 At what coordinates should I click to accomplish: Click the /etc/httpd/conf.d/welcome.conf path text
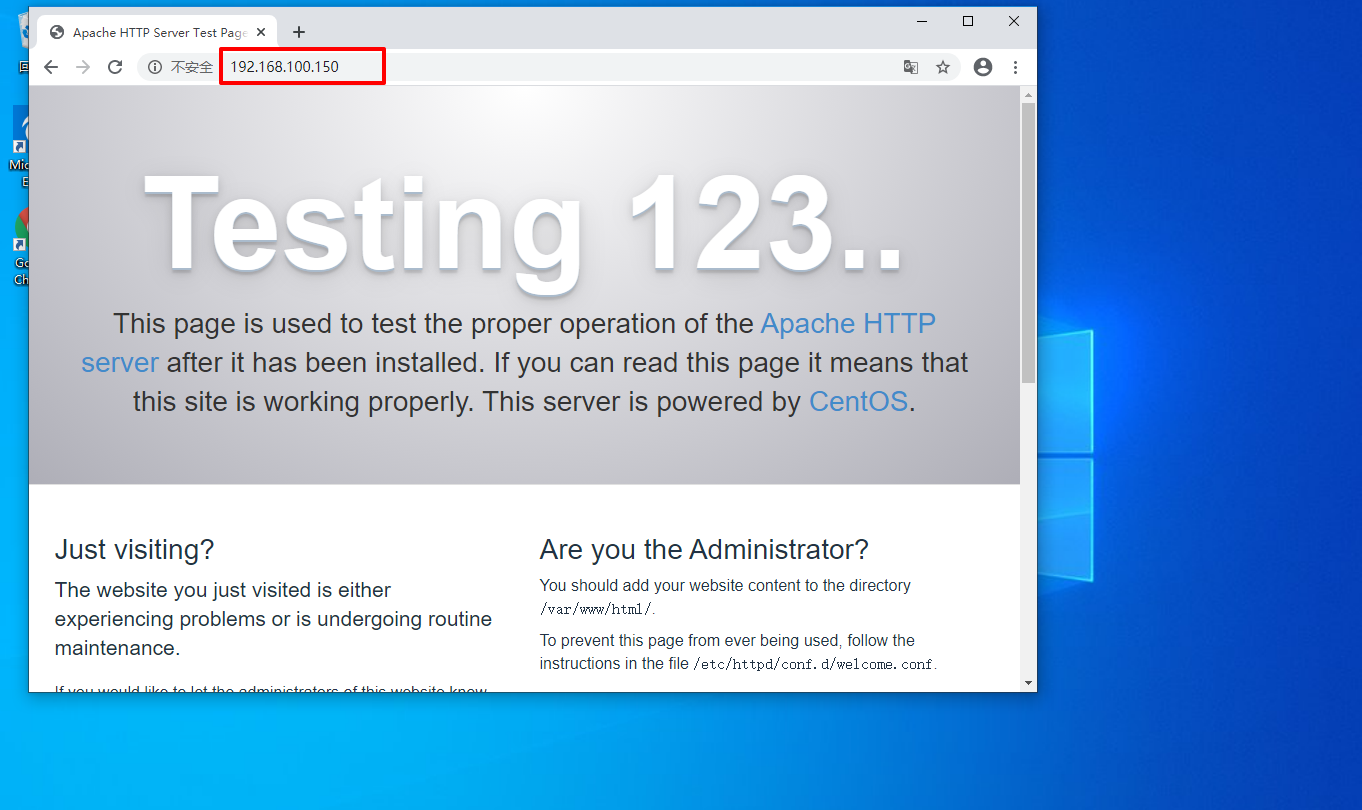(x=813, y=664)
